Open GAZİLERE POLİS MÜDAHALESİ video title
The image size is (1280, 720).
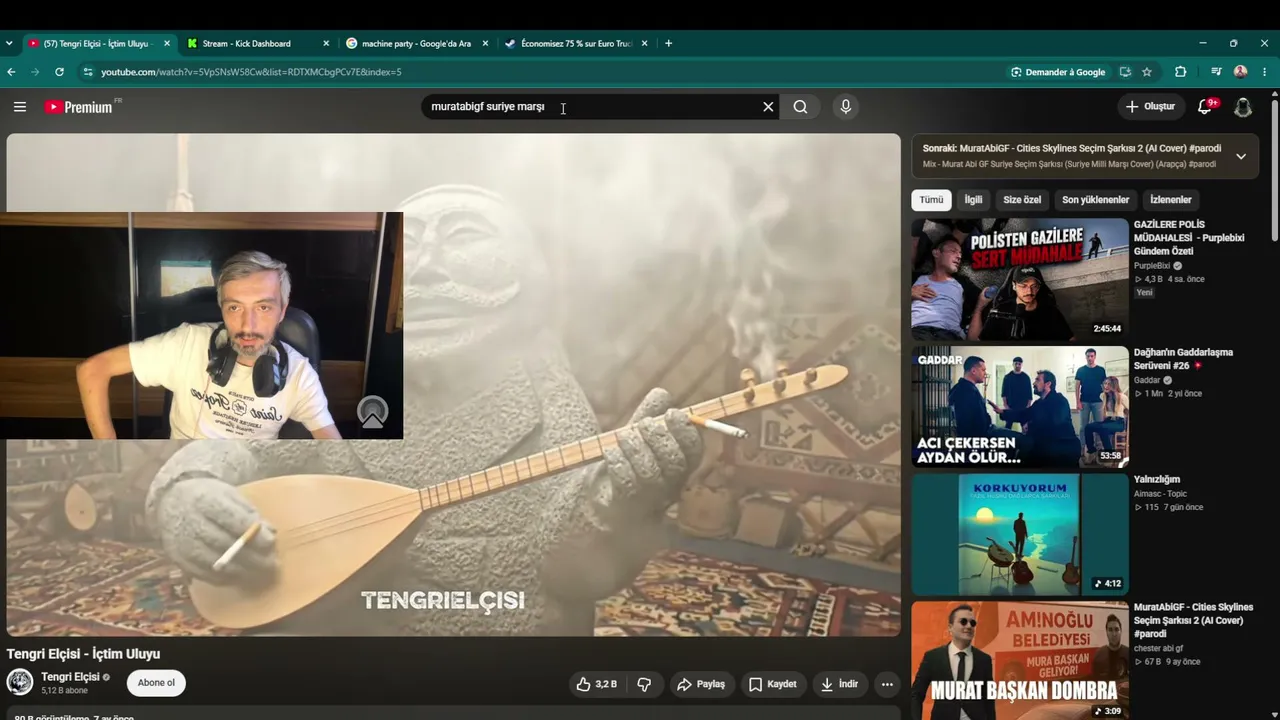coord(1189,238)
